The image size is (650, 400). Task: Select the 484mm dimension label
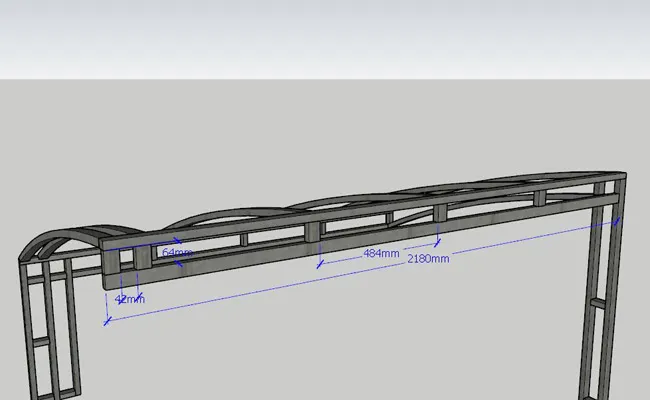pyautogui.click(x=381, y=253)
